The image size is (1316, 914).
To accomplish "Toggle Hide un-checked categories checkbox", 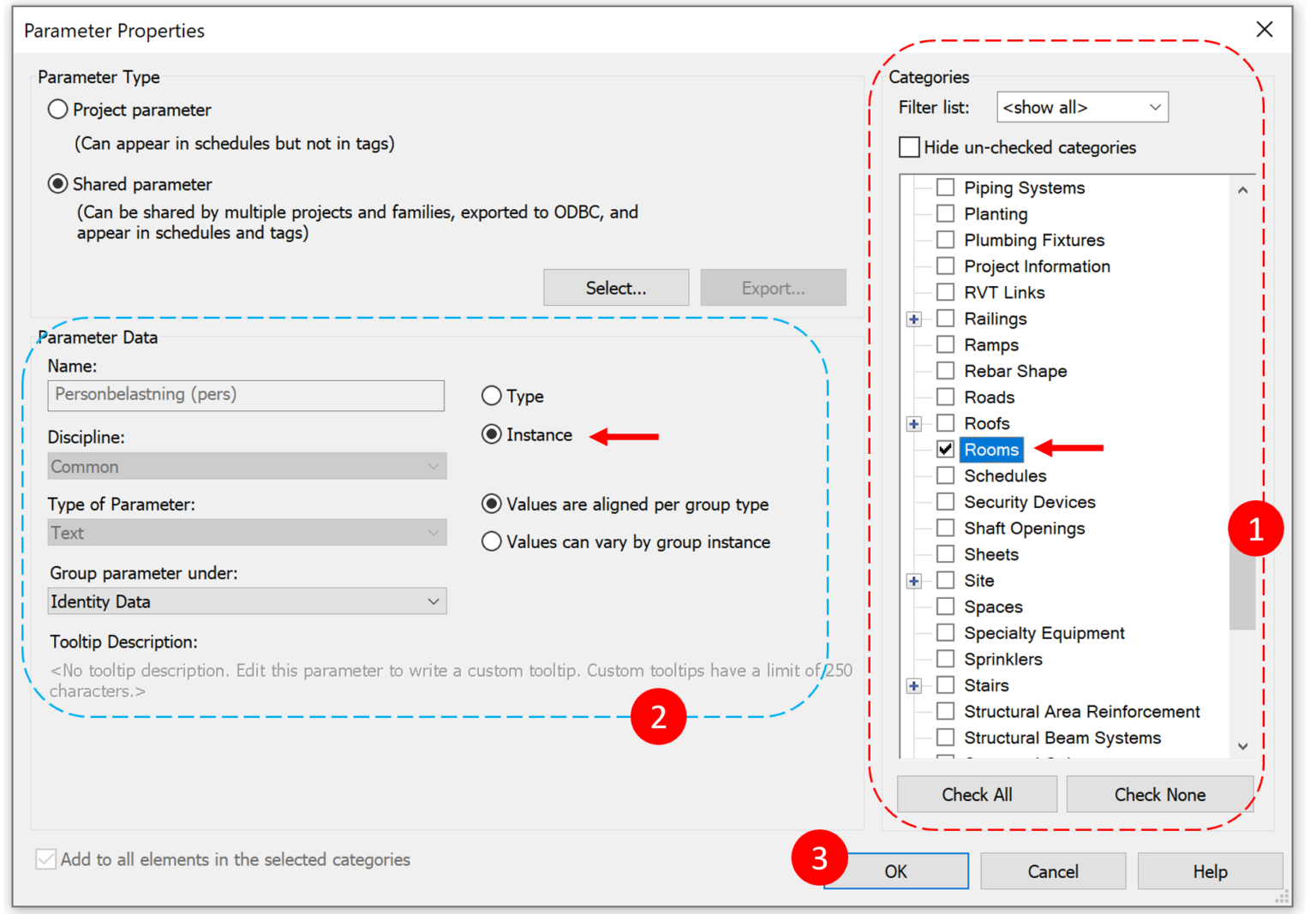I will tap(909, 147).
